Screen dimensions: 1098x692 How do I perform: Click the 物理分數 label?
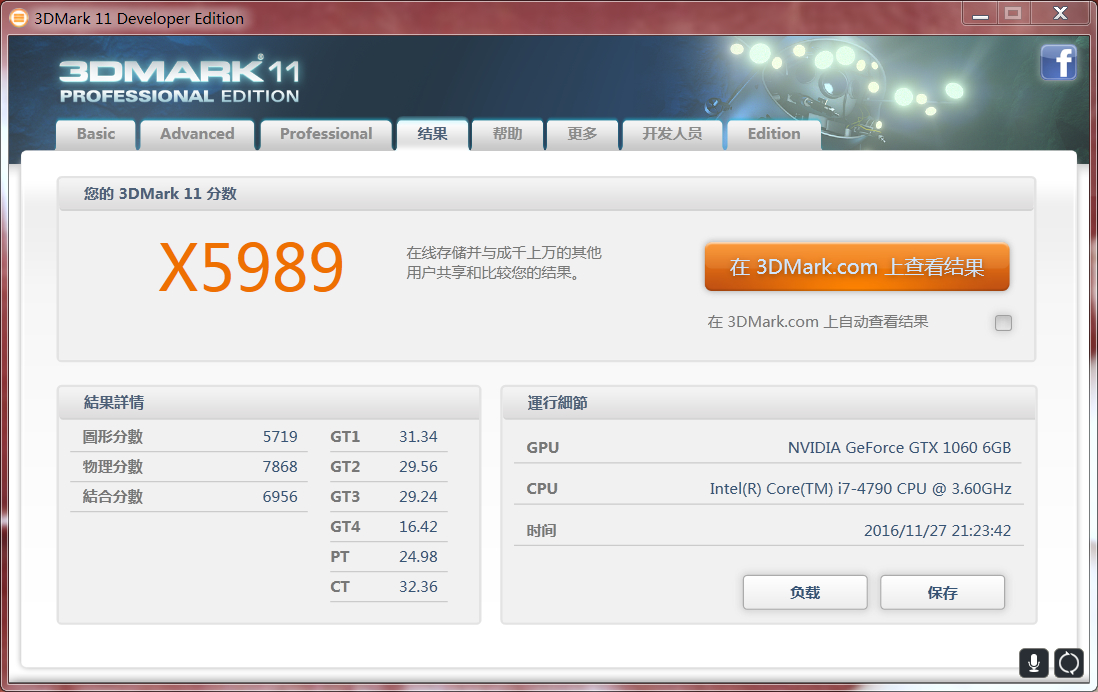[113, 466]
